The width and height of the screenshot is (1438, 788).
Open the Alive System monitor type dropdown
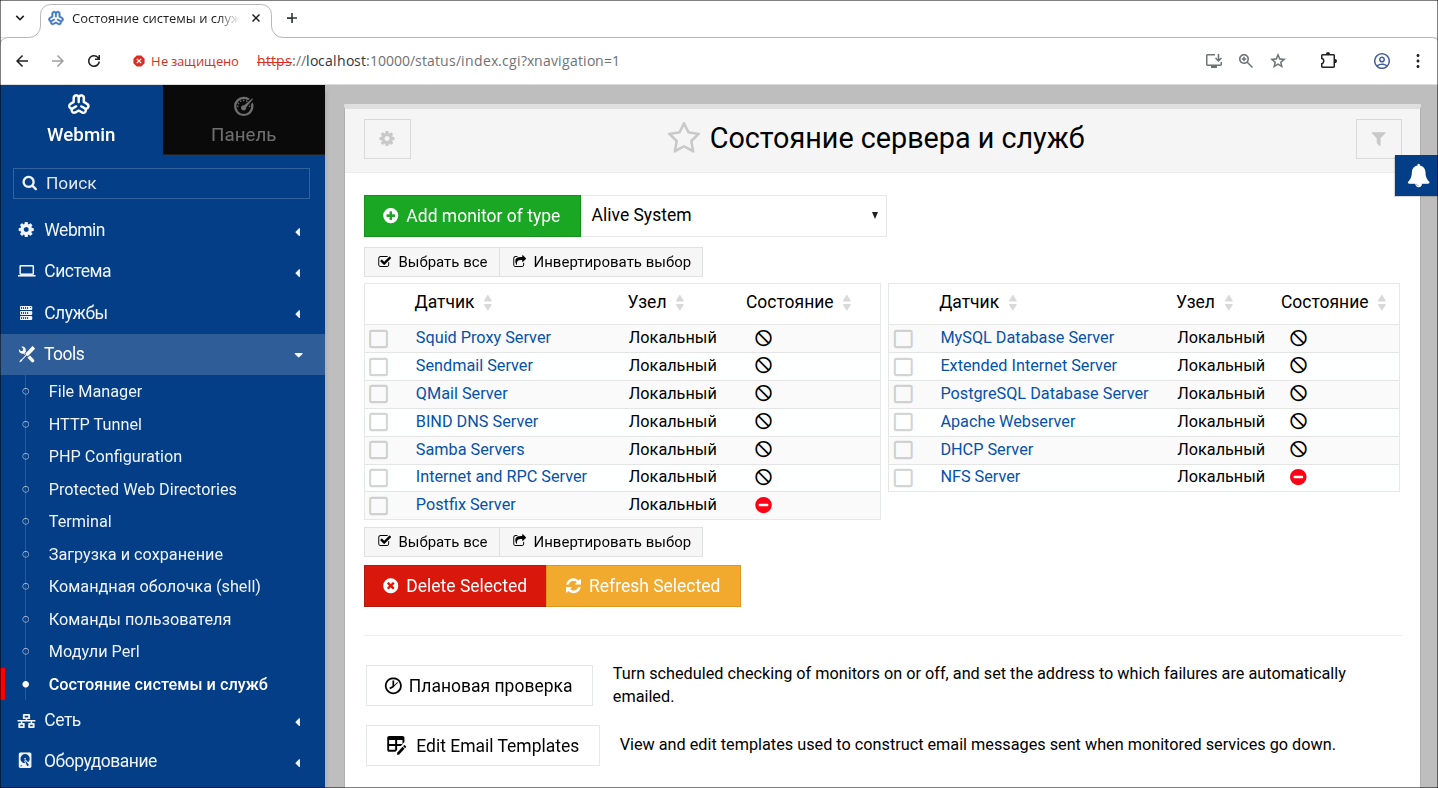click(733, 216)
